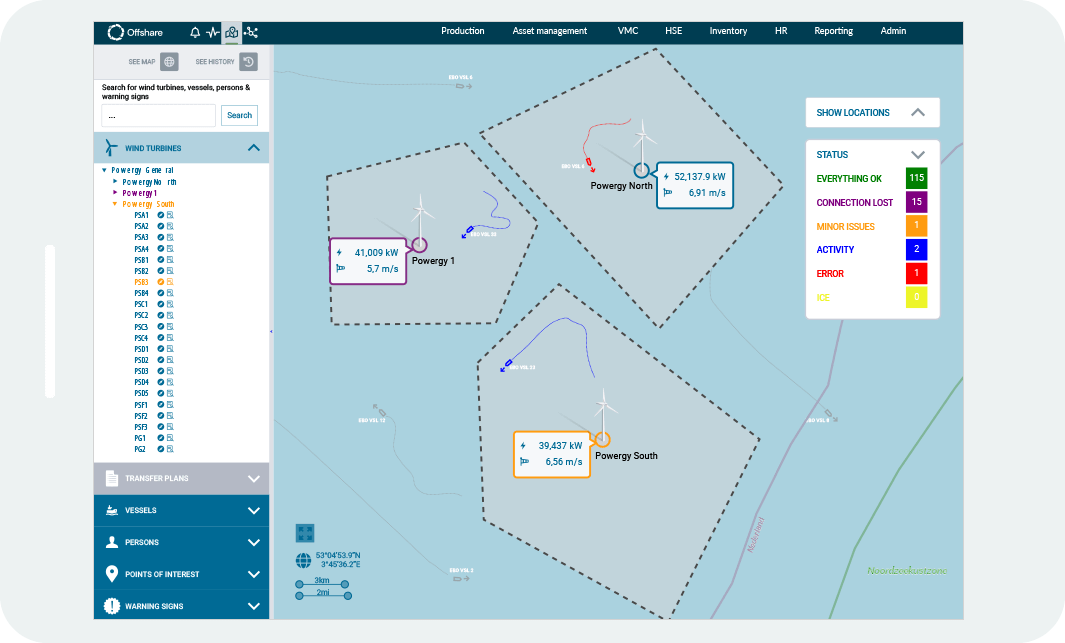Open the Admin menu
The image size is (1065, 643).
[x=893, y=31]
